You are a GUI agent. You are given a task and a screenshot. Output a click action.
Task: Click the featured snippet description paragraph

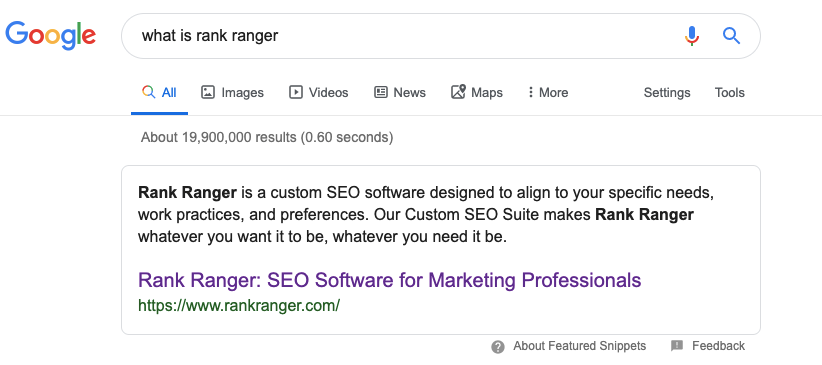point(426,214)
